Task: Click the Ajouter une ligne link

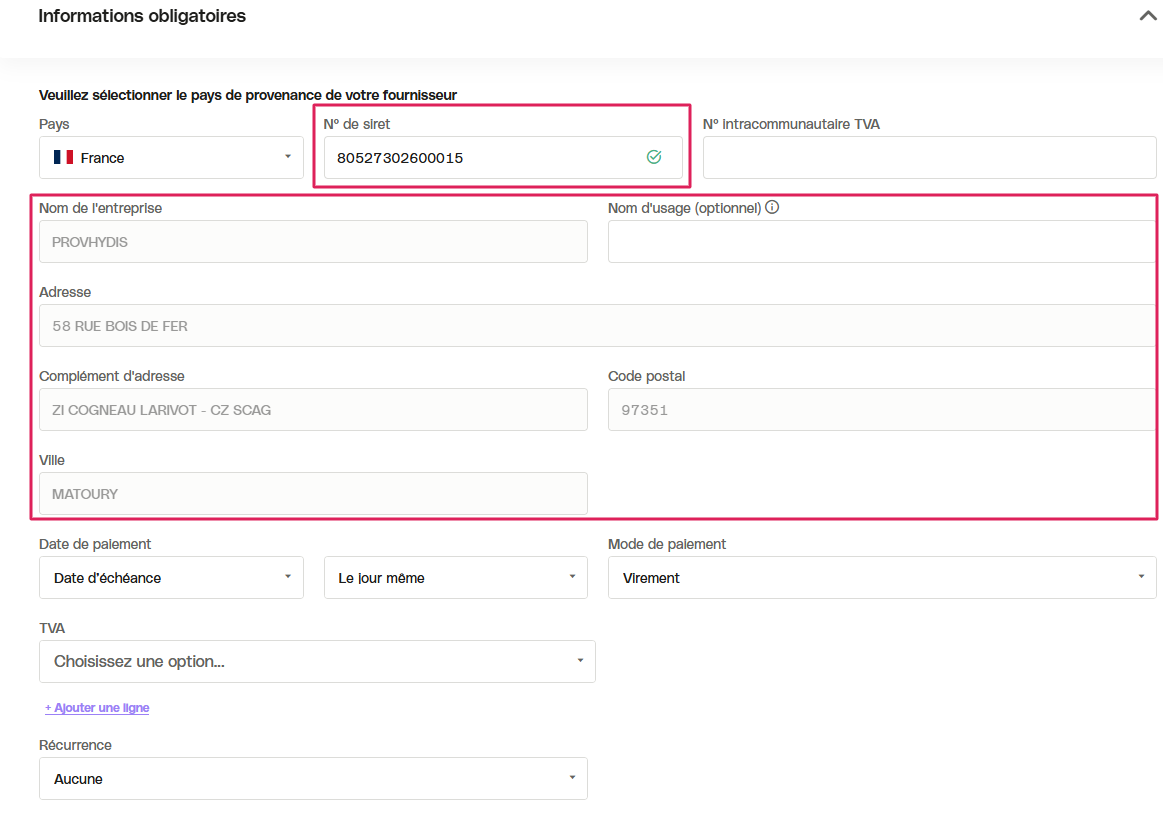Action: (x=97, y=708)
